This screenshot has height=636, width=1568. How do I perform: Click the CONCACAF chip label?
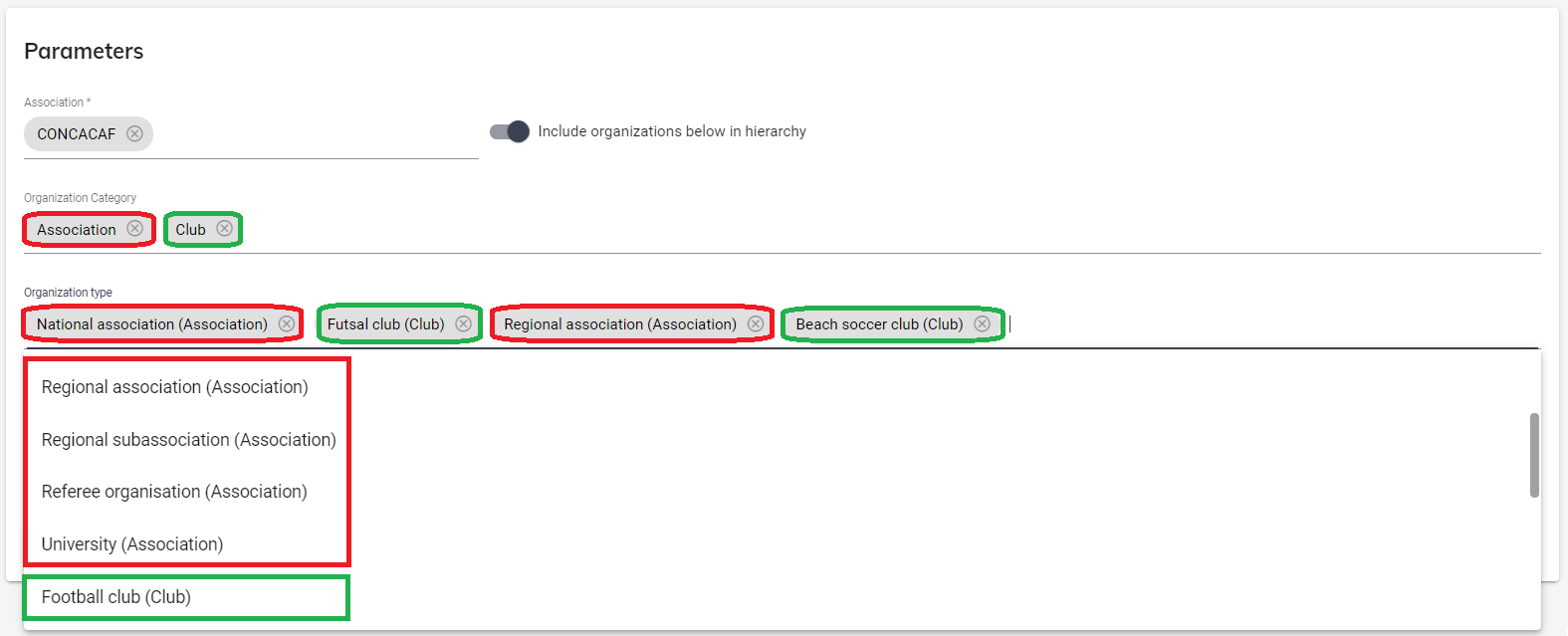tap(77, 134)
